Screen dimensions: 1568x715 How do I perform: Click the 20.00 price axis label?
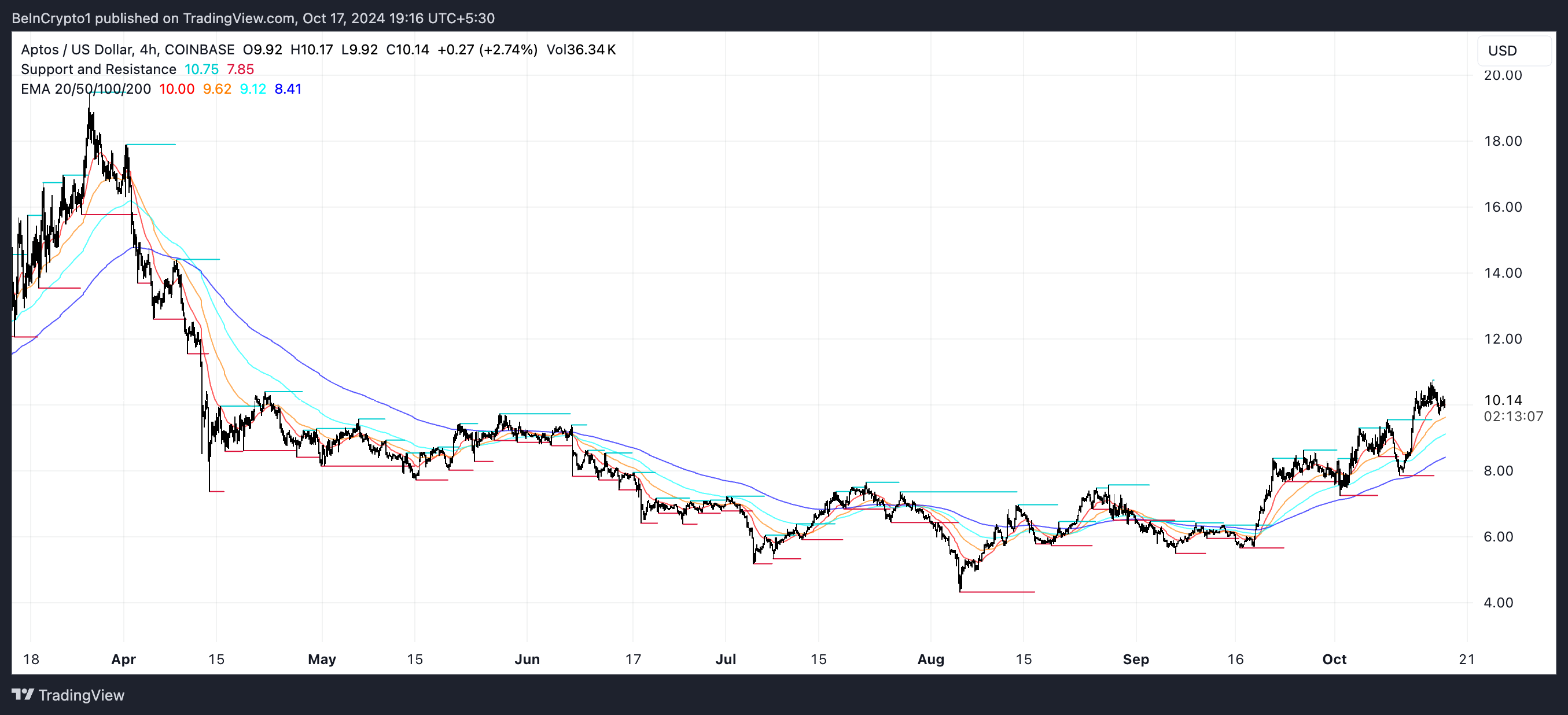click(1502, 75)
